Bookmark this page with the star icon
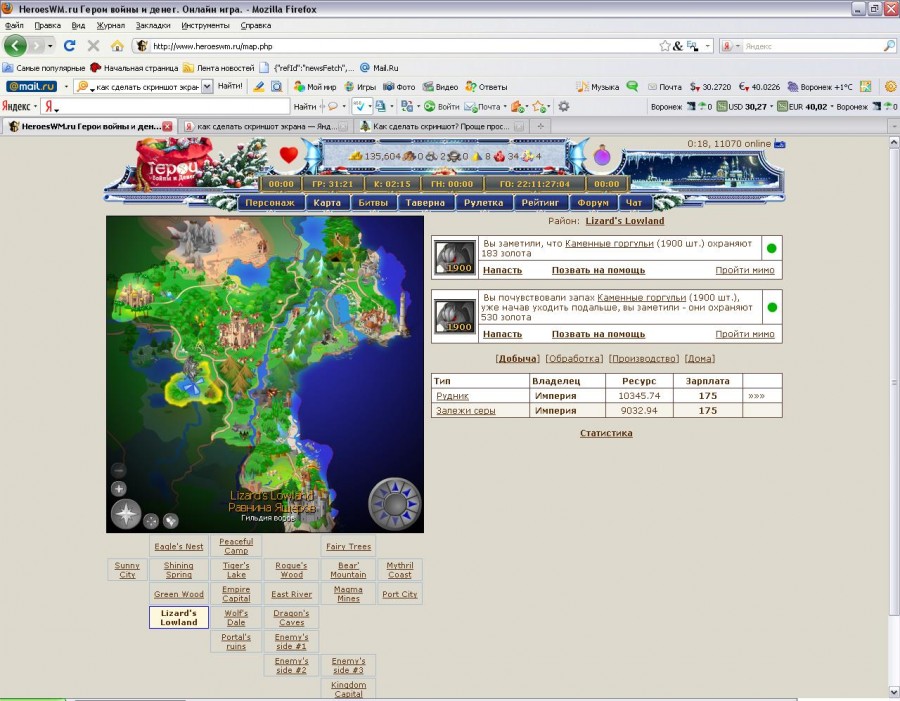The width and height of the screenshot is (900, 701). tap(665, 46)
